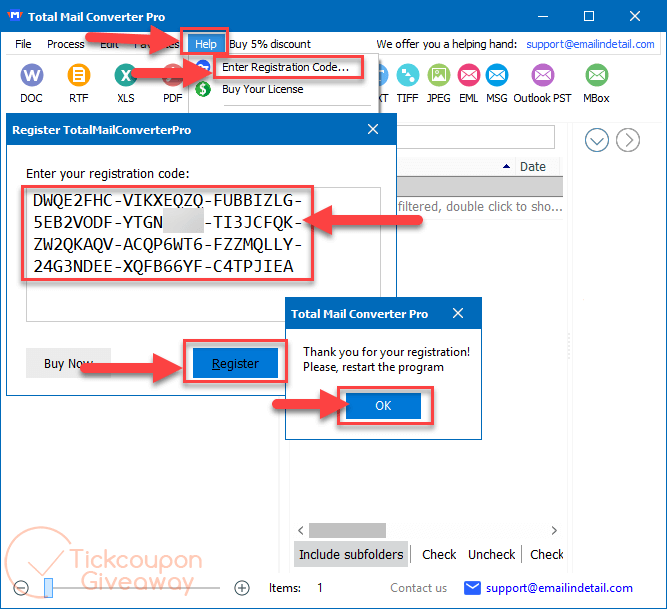Click the circled down-arrow navigation icon
Image resolution: width=667 pixels, height=609 pixels.
pyautogui.click(x=596, y=140)
